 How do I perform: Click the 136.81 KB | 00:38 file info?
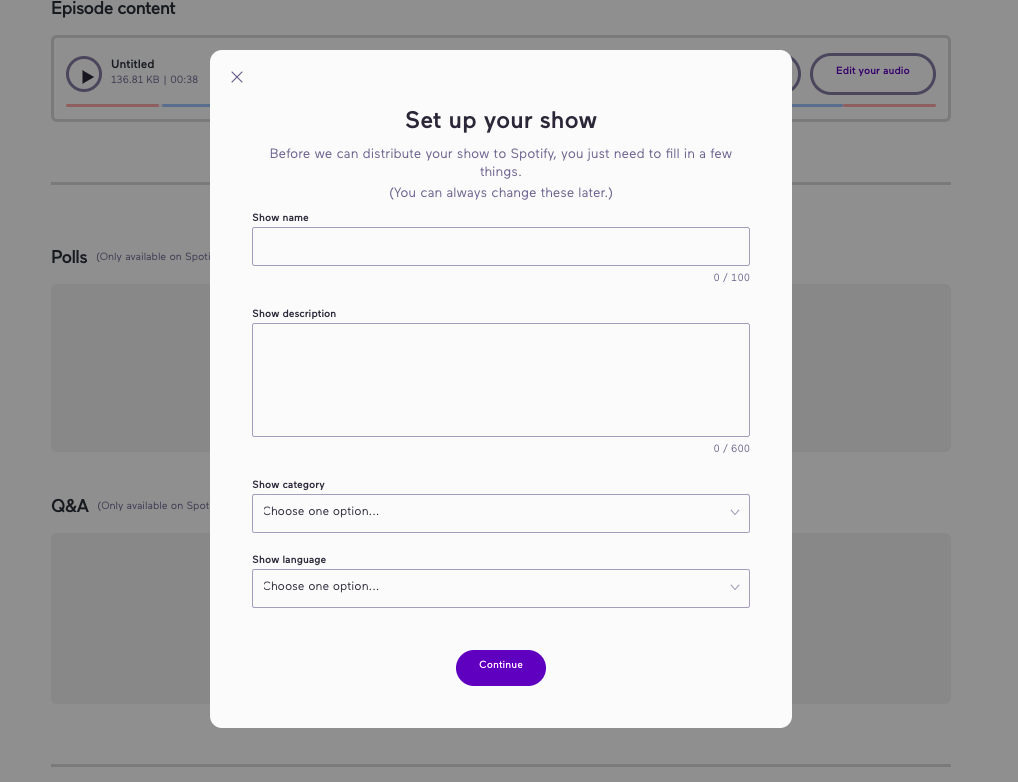pos(155,80)
